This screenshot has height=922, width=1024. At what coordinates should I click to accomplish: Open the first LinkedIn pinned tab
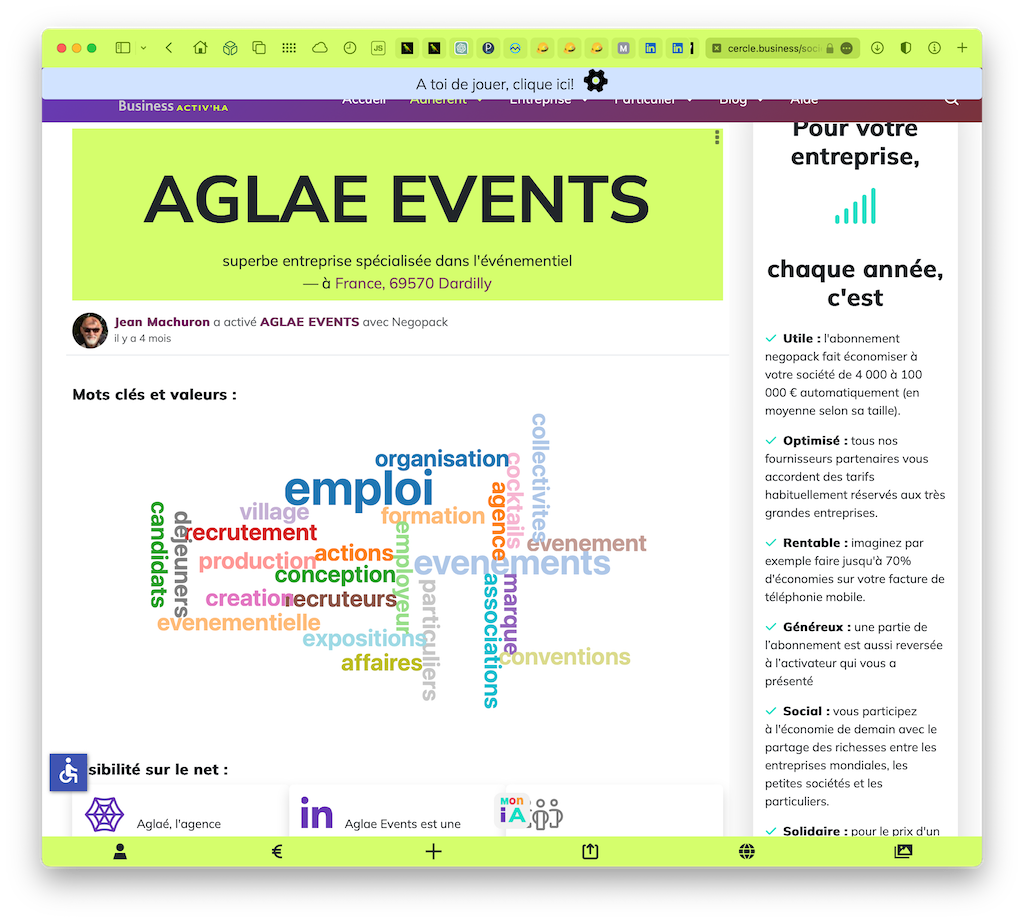650,48
